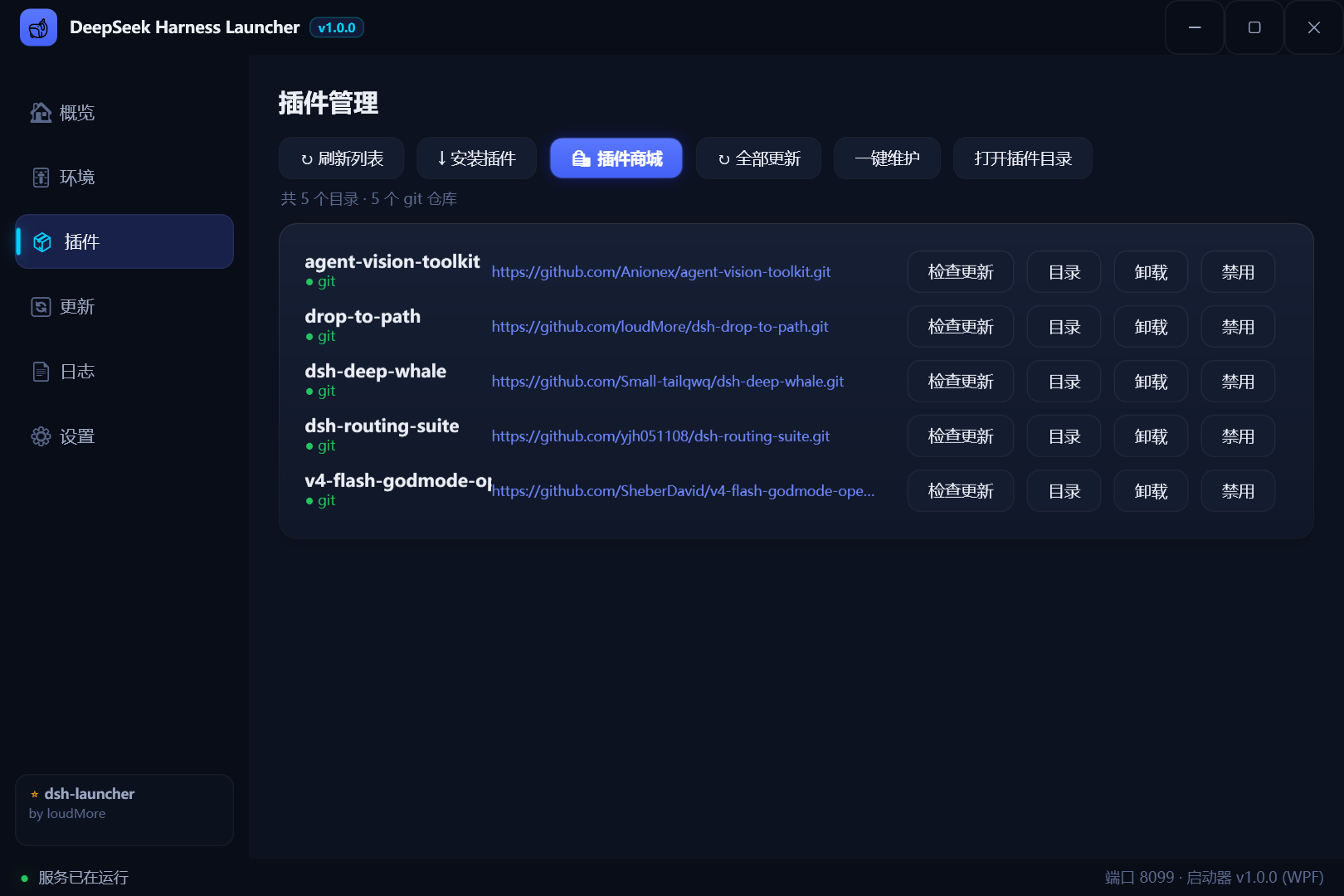The width and height of the screenshot is (1344, 896).
Task: Select the dsh-routing-suite plugin name
Action: click(382, 426)
